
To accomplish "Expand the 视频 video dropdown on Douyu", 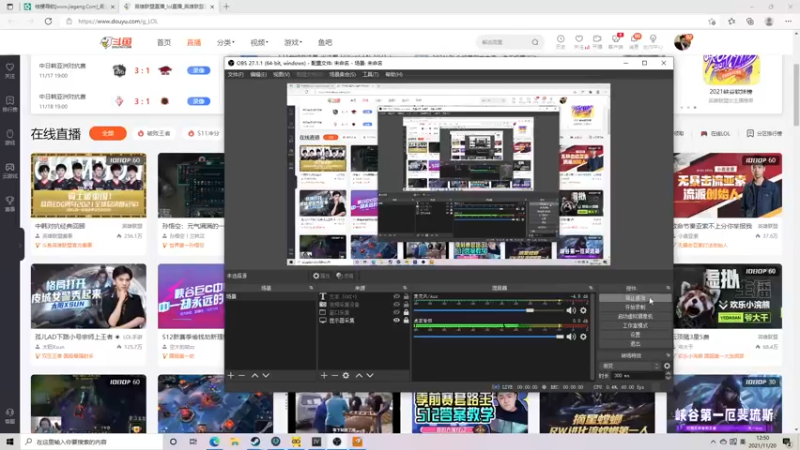I will [x=259, y=42].
